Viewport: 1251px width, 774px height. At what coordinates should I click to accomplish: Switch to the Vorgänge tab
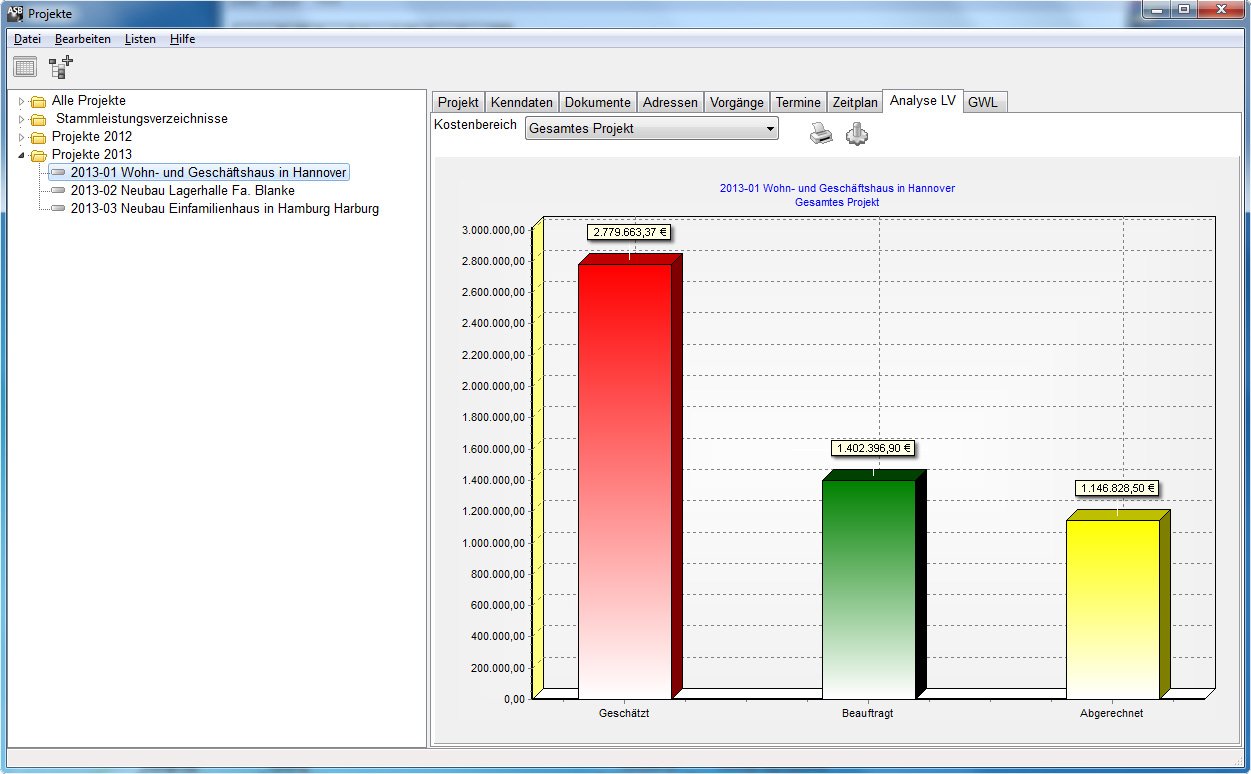(x=737, y=102)
